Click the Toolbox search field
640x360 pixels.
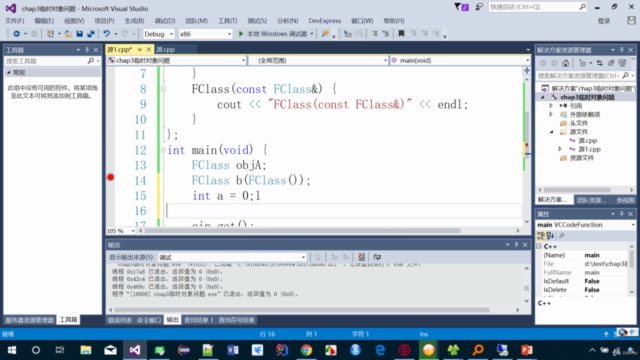tap(52, 61)
